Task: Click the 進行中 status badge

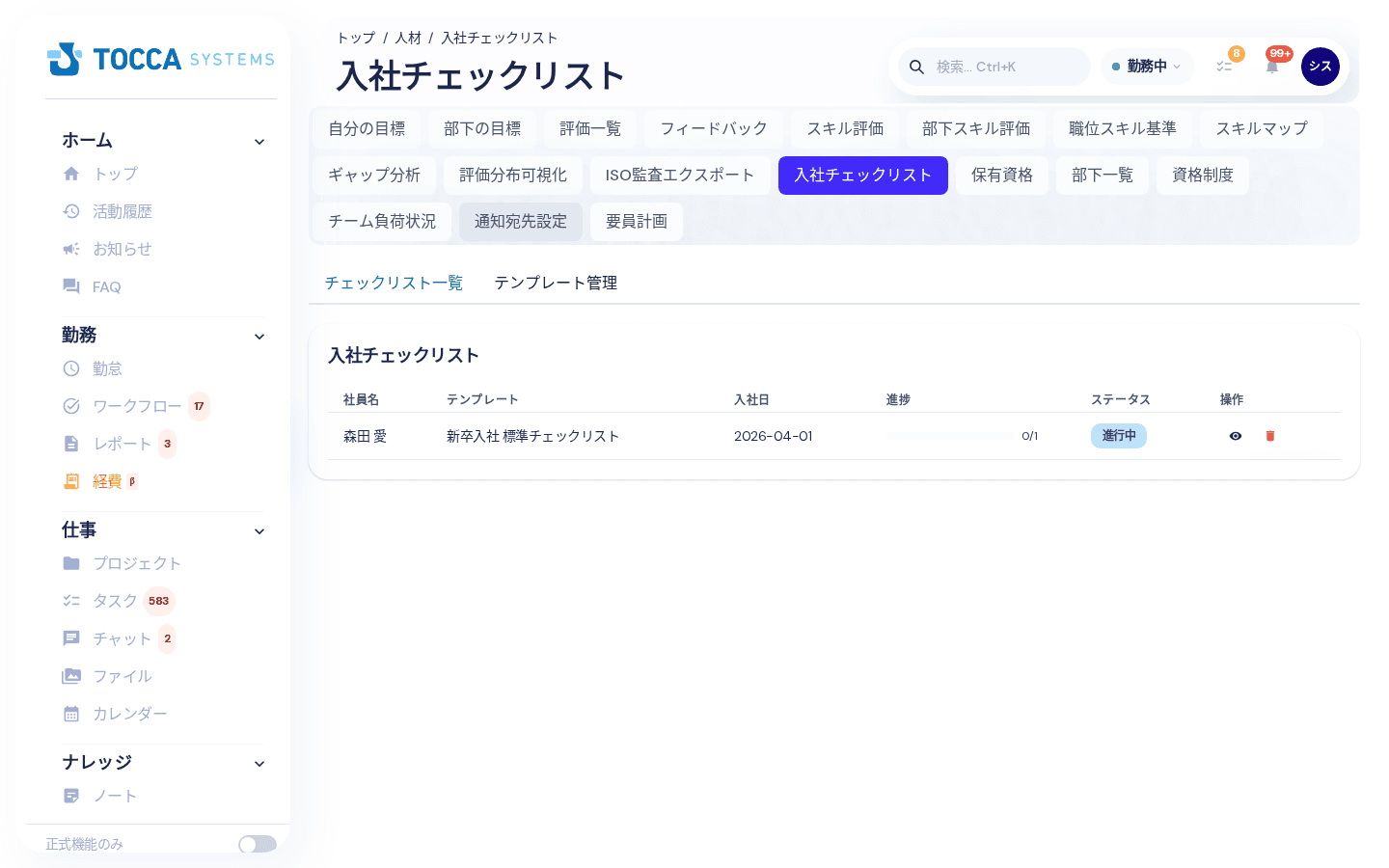Action: coord(1119,436)
